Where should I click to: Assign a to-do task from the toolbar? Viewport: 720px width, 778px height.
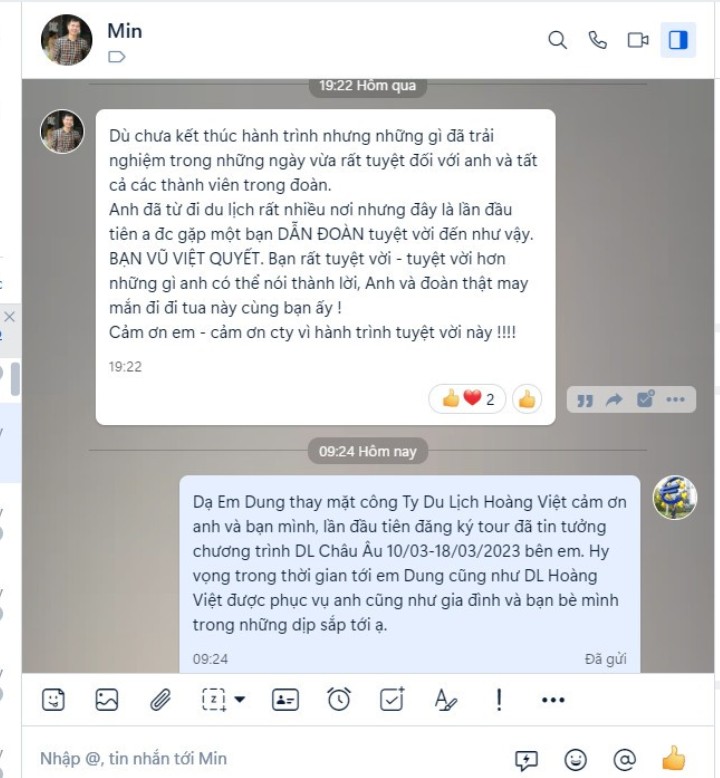(x=392, y=700)
